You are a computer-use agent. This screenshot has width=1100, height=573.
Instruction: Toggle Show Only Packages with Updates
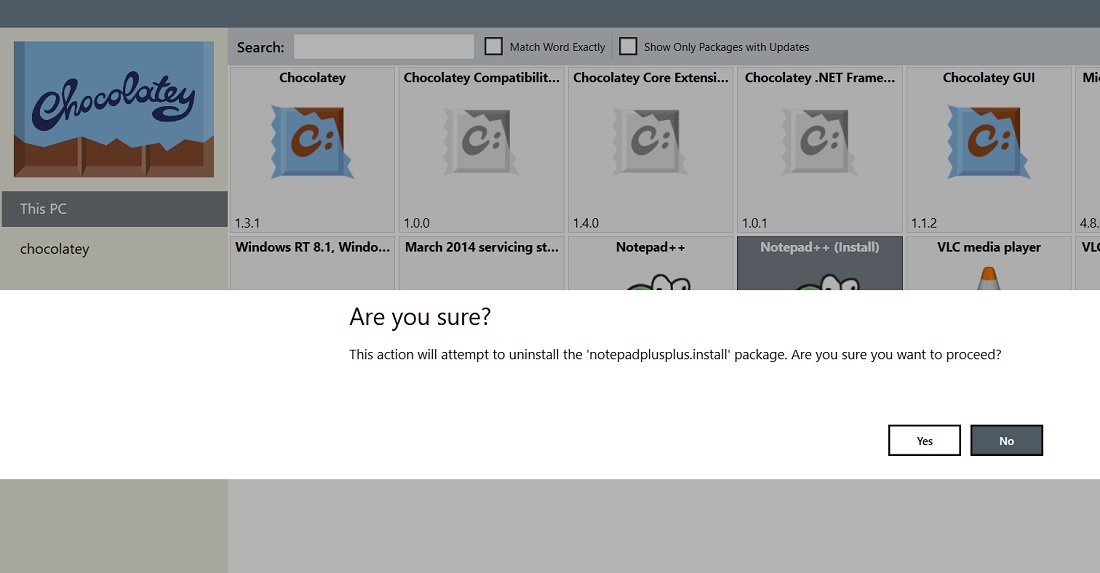click(x=628, y=46)
